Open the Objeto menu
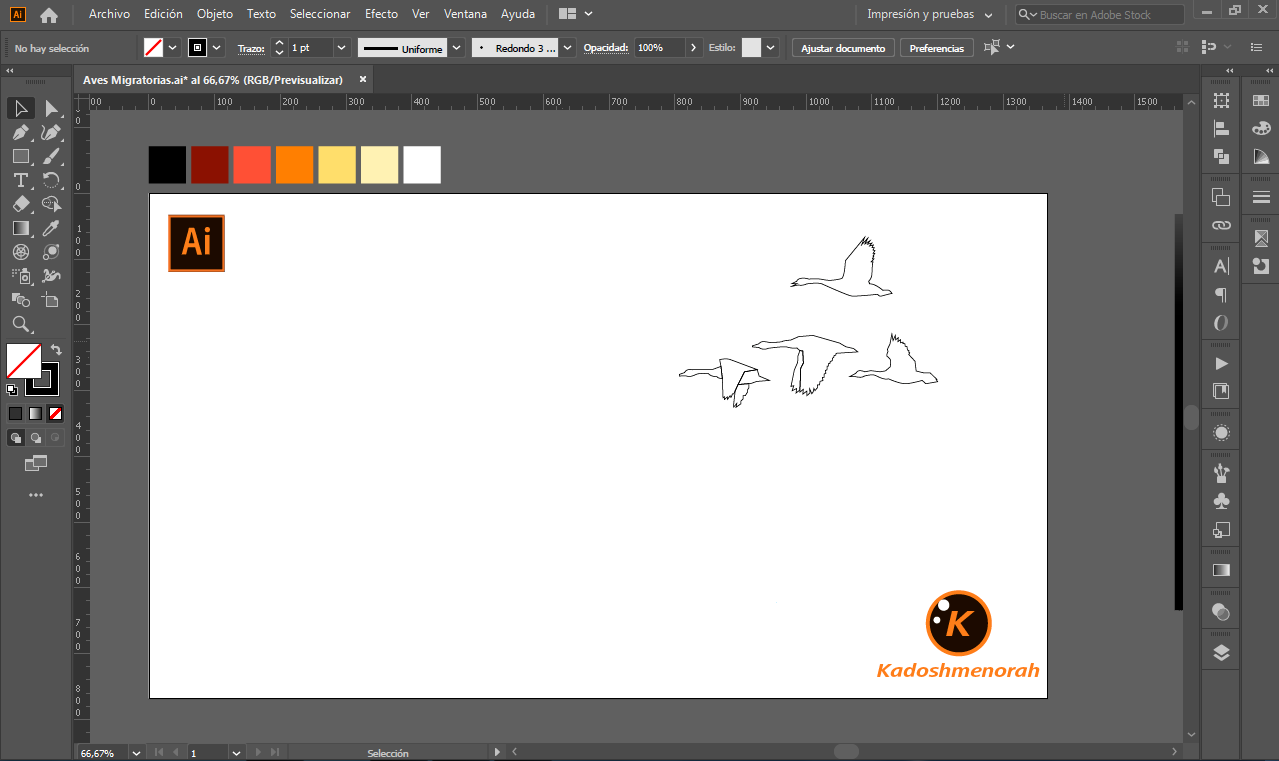This screenshot has width=1279, height=761. pos(215,14)
